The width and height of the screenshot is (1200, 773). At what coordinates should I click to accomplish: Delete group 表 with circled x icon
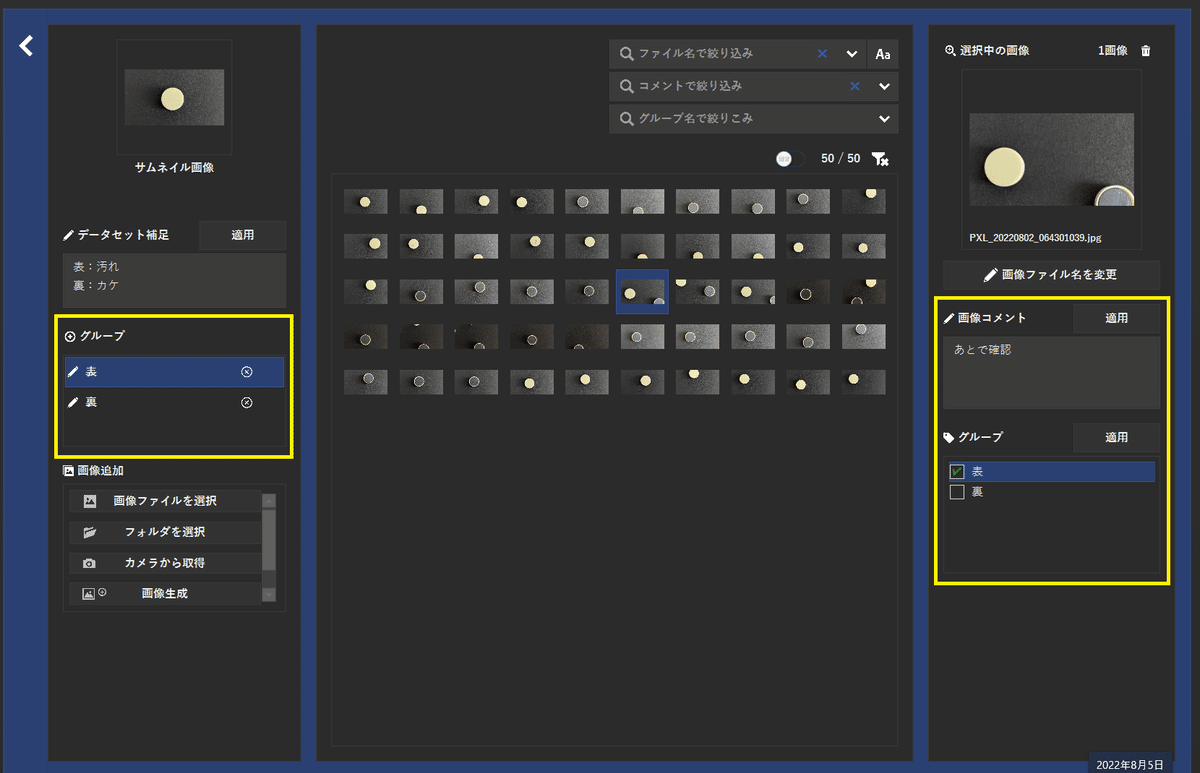[247, 372]
